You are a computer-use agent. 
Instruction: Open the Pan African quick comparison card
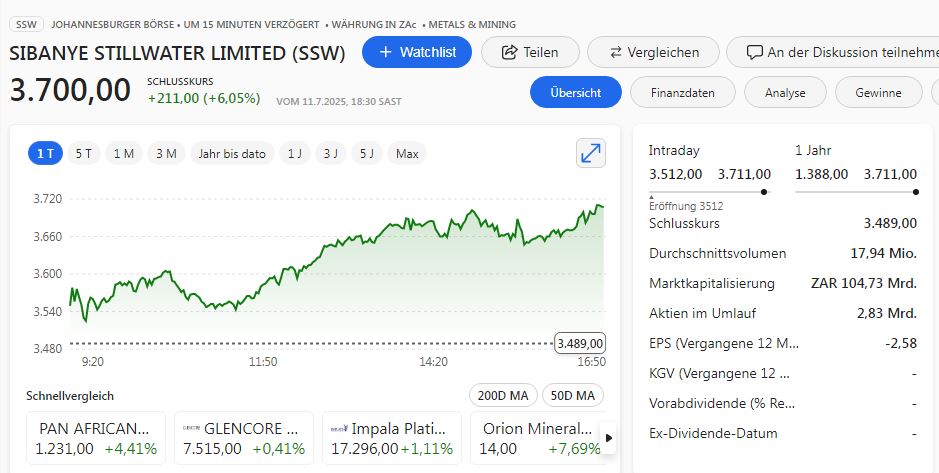pyautogui.click(x=96, y=438)
